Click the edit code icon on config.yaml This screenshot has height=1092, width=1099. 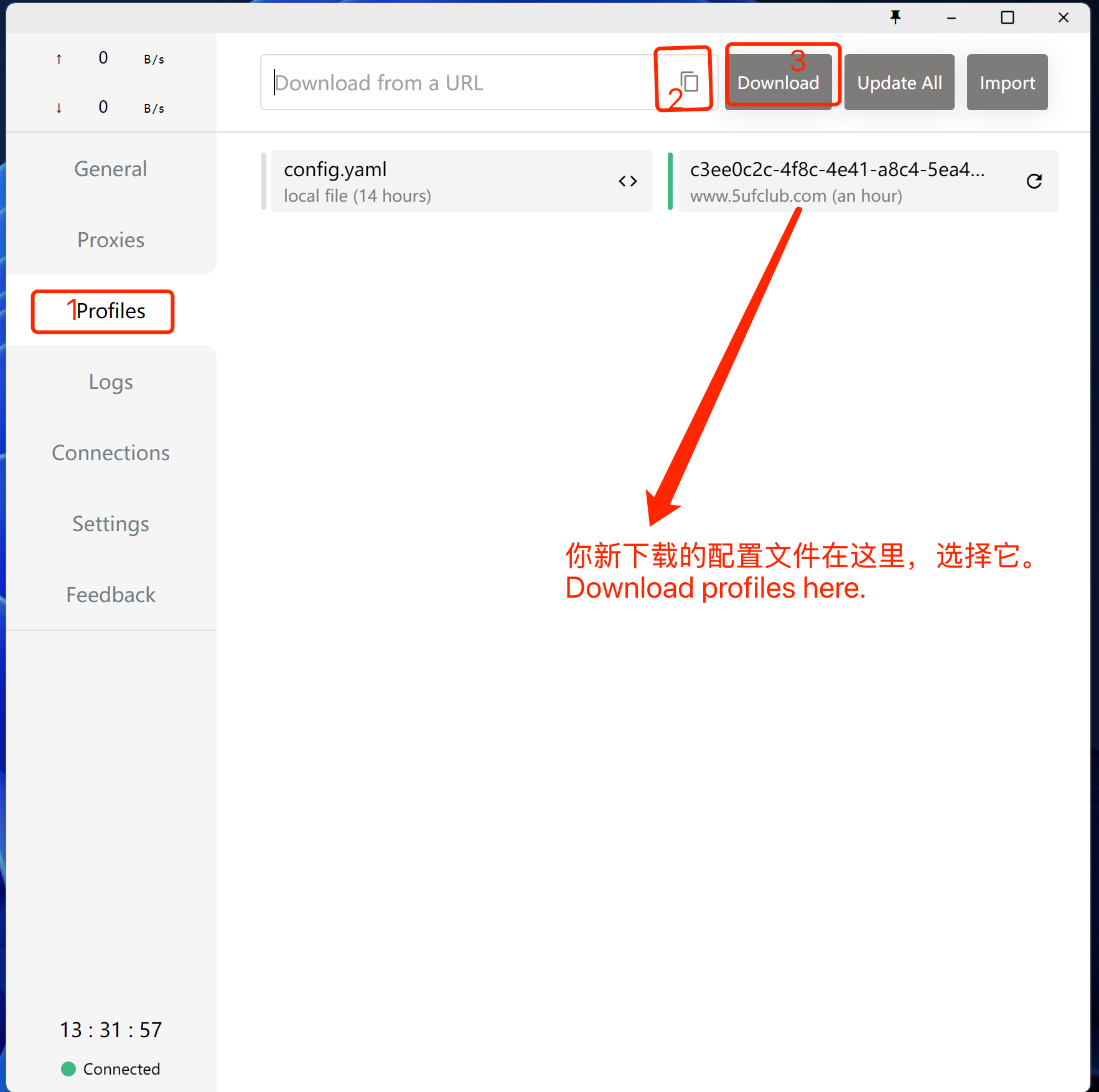click(x=627, y=181)
